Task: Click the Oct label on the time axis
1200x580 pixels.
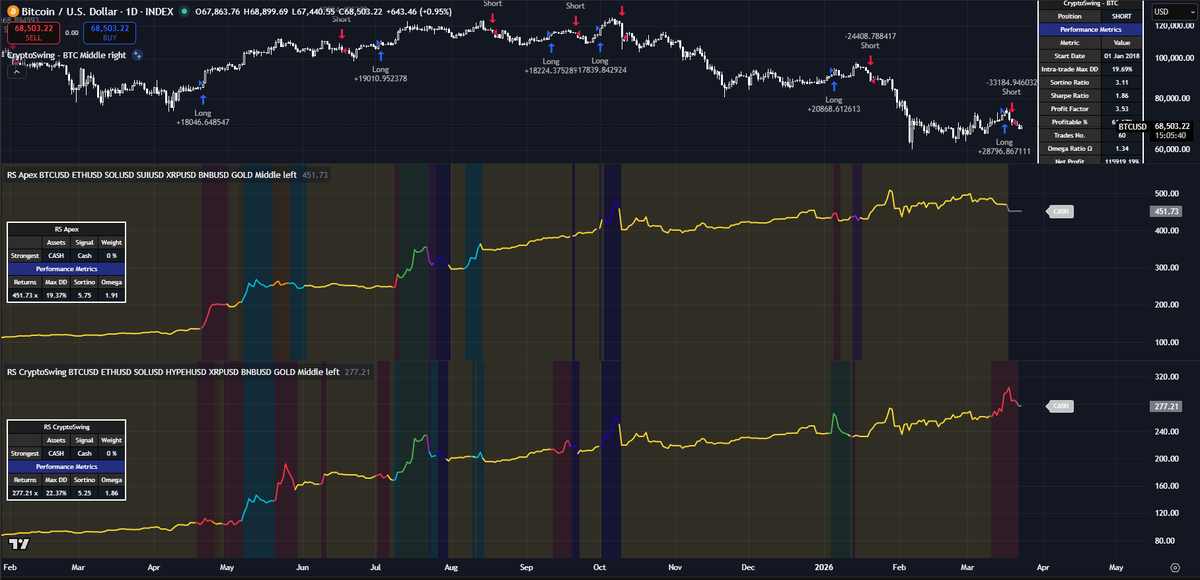Action: click(x=601, y=566)
